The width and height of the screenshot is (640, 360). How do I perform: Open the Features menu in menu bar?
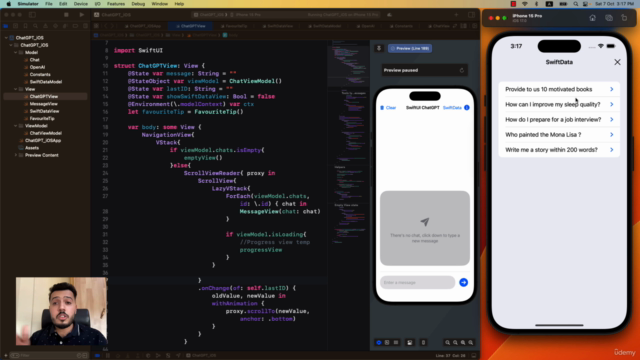click(116, 4)
